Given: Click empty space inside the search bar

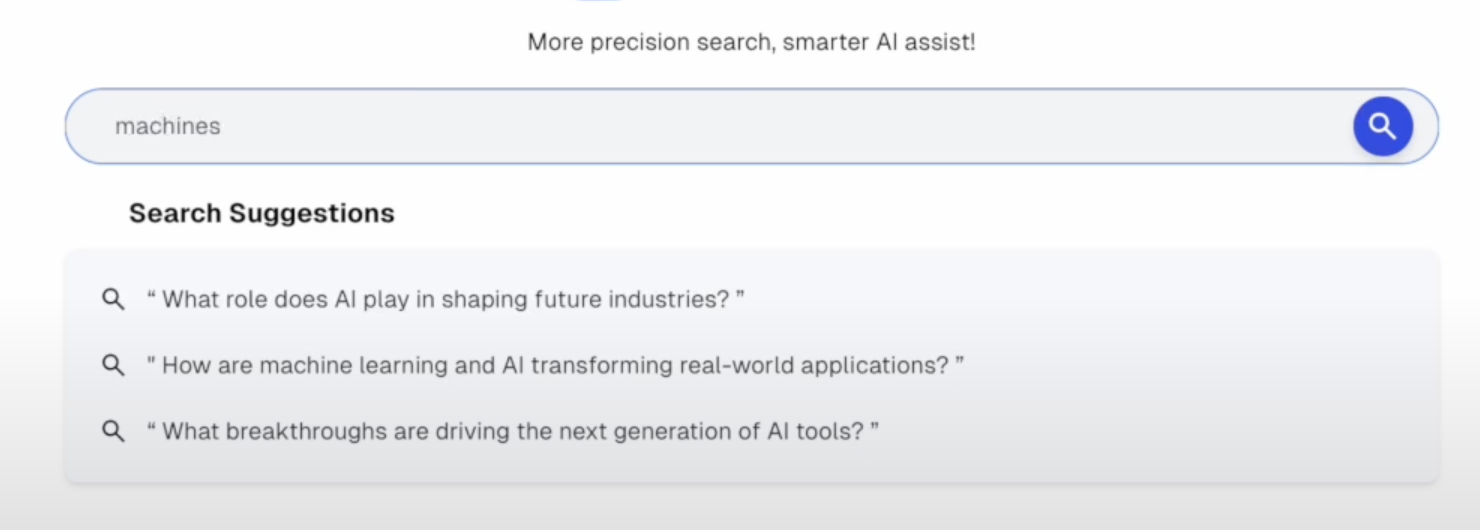Looking at the screenshot, I should (780, 126).
